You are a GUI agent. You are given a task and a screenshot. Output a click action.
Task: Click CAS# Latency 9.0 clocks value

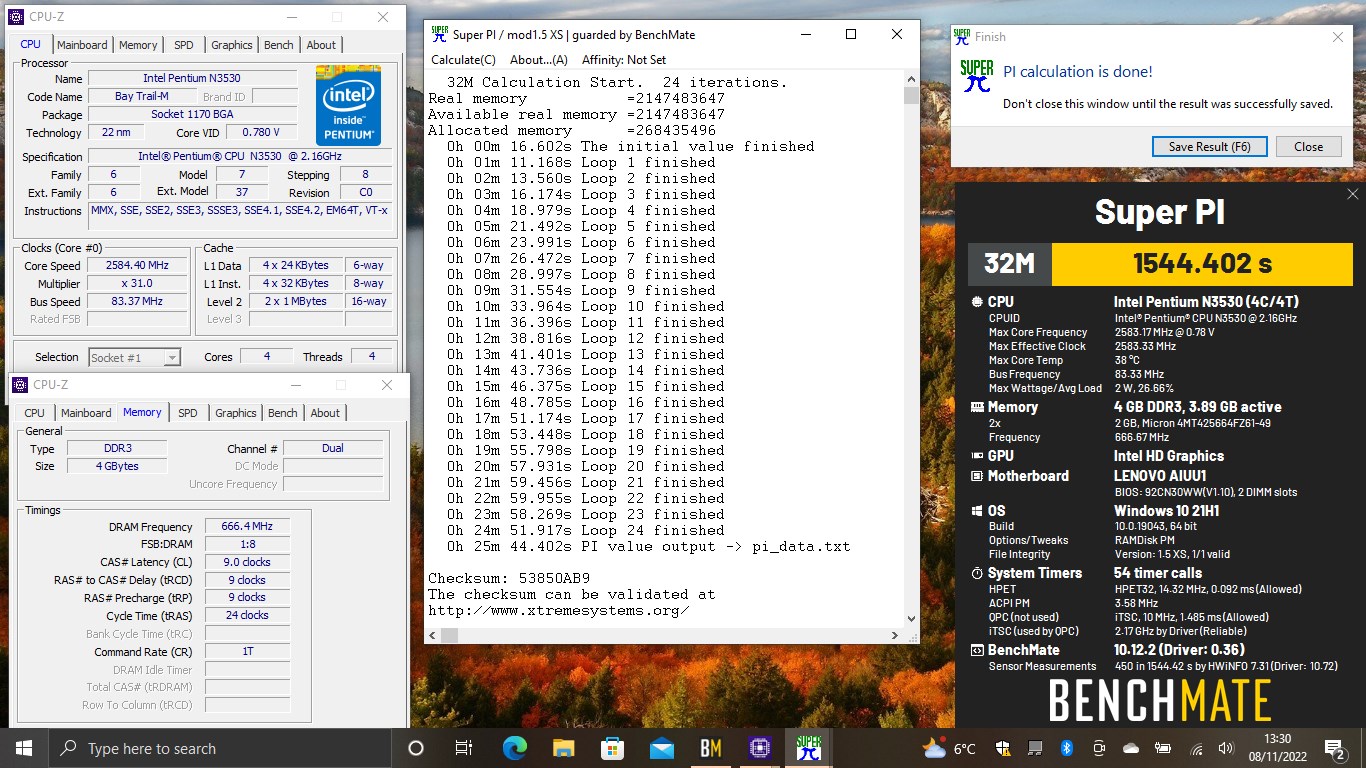[247, 562]
